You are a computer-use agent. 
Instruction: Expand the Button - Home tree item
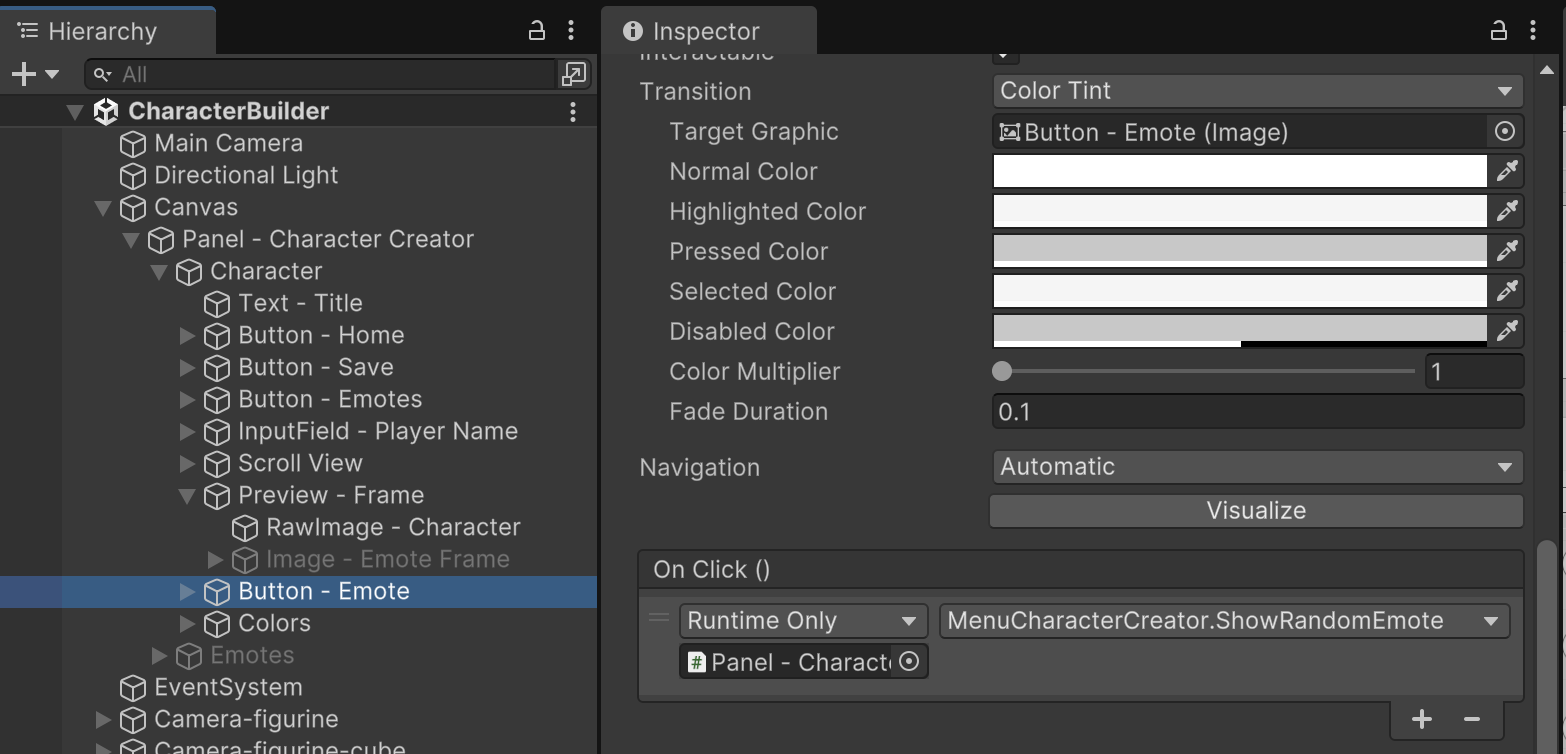[187, 335]
